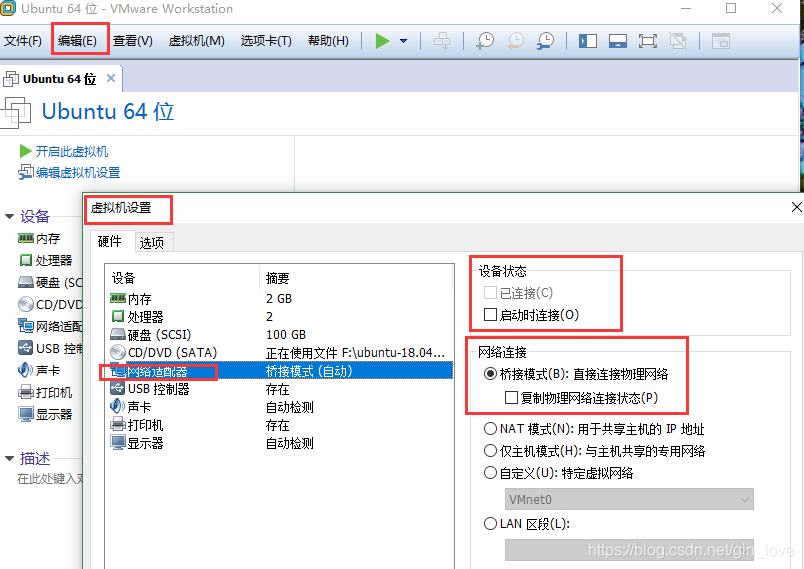Switch to the 选项 tab in settings
804x569 pixels.
pyautogui.click(x=152, y=242)
